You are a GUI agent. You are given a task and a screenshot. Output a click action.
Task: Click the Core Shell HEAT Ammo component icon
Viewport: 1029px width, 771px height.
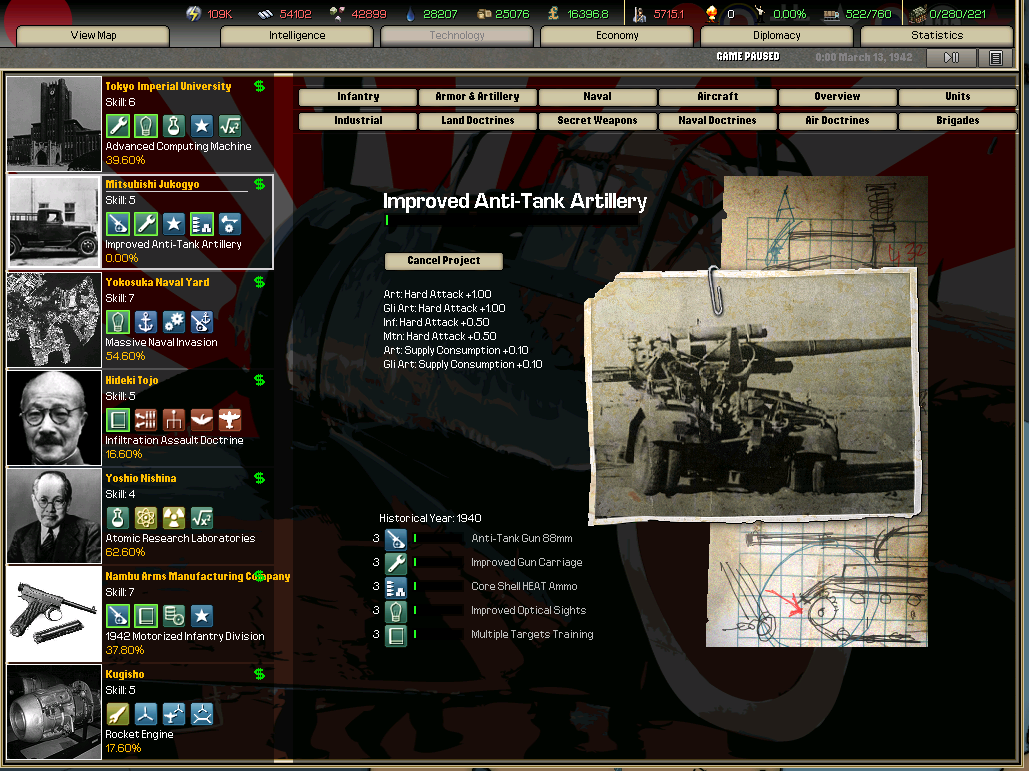396,587
